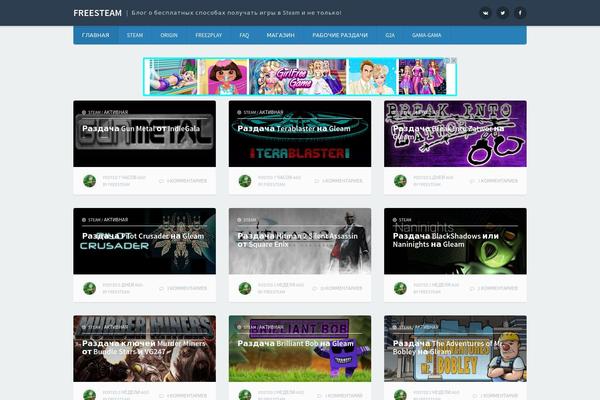
Task: Click the author avatar under the BlackShadows post
Action: click(400, 288)
